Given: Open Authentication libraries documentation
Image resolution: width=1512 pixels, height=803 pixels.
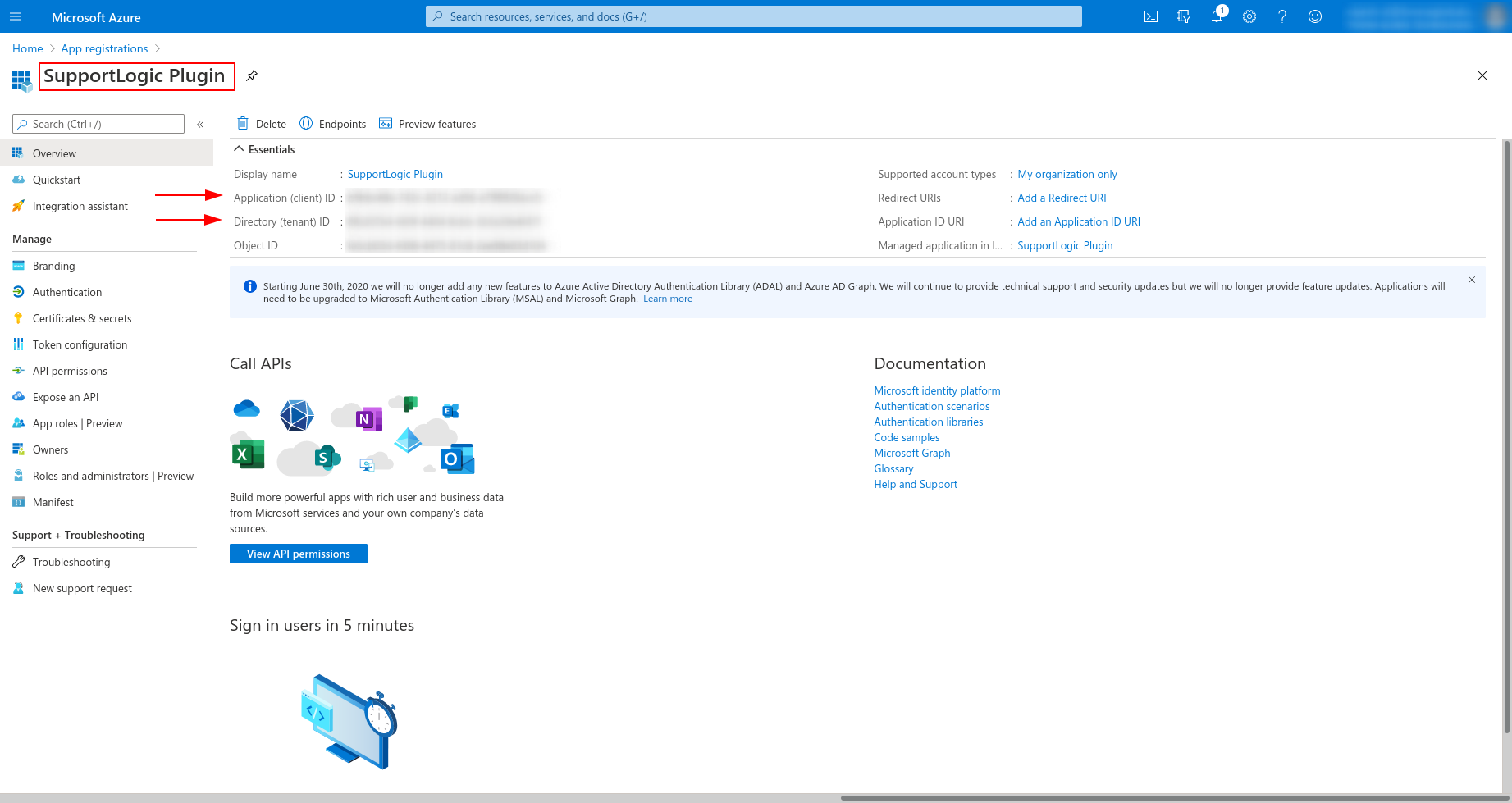Looking at the screenshot, I should (x=929, y=422).
